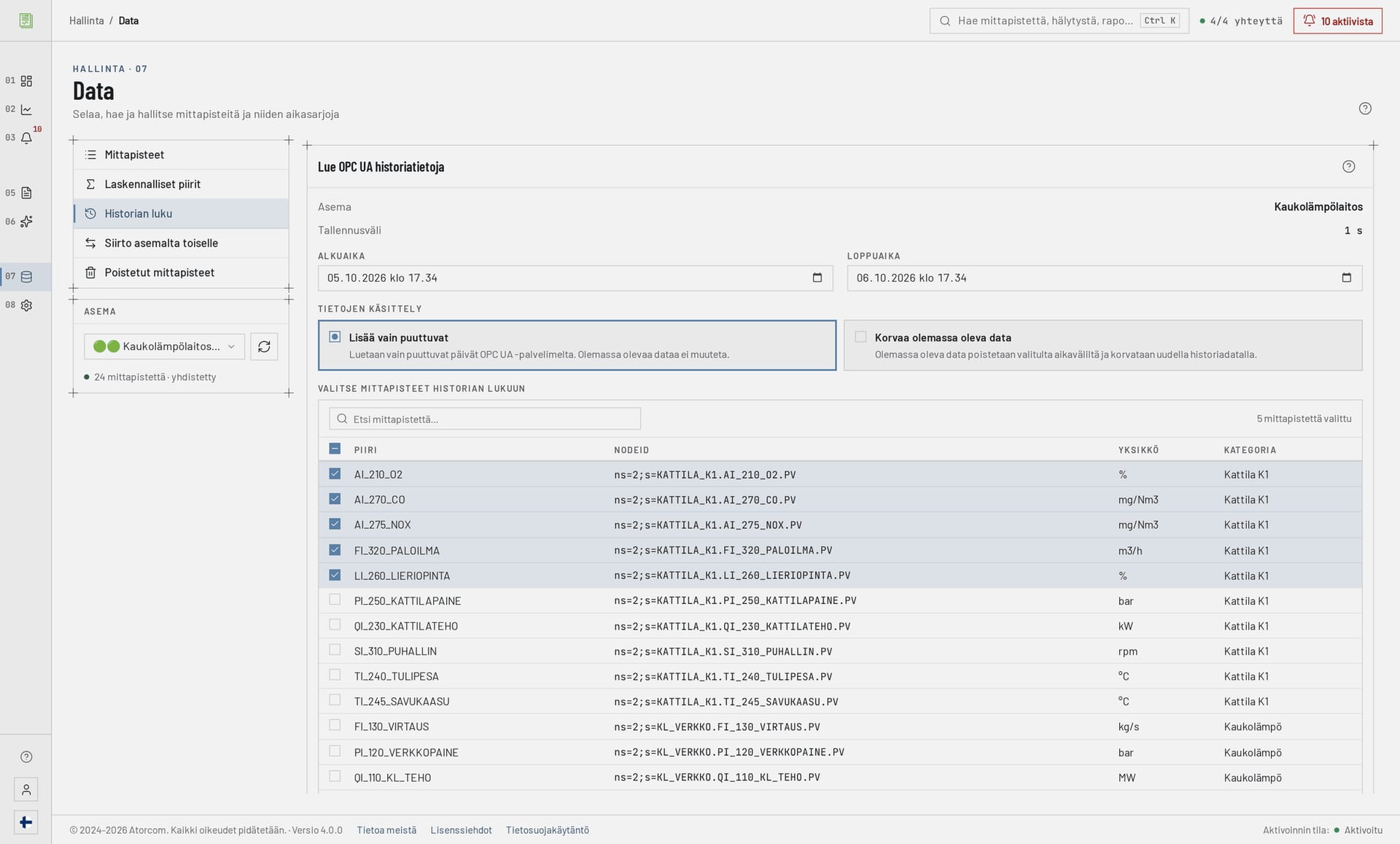Click the 4/4 yhteyttä connection status

pyautogui.click(x=1241, y=21)
